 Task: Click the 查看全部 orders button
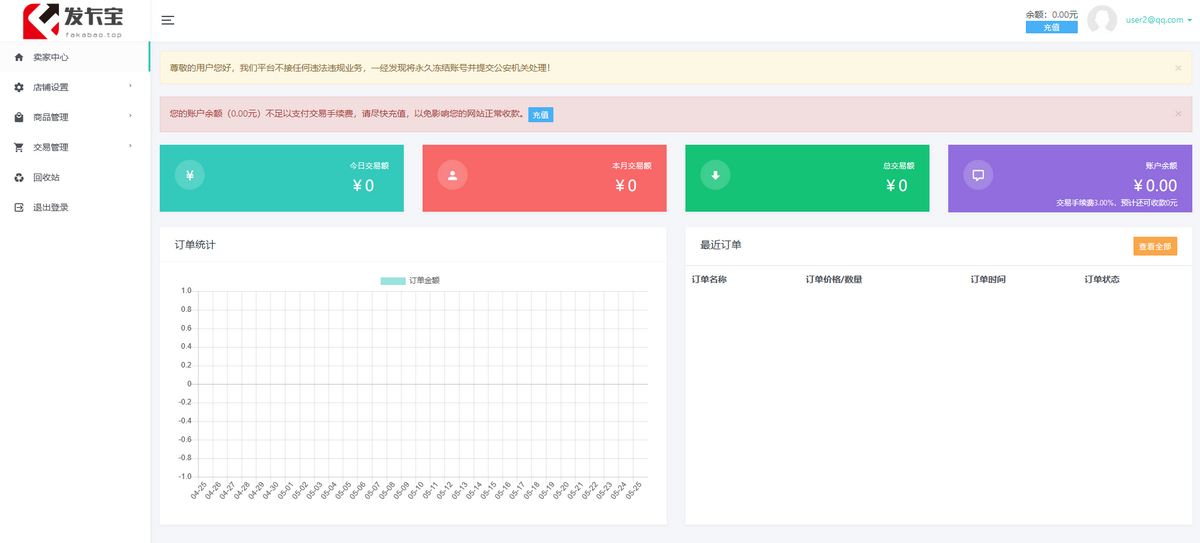click(x=1155, y=245)
